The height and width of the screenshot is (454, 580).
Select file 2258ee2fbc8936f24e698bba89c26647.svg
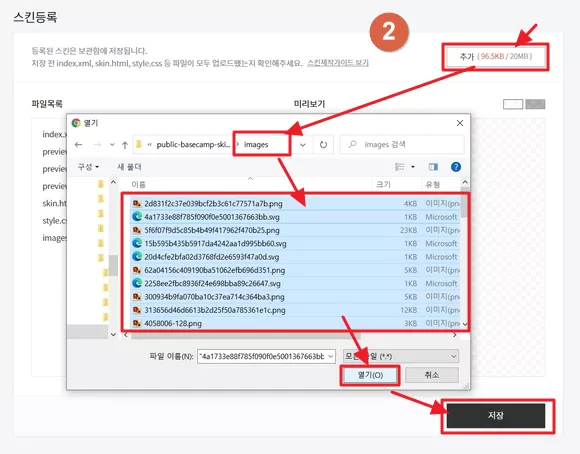(x=295, y=283)
